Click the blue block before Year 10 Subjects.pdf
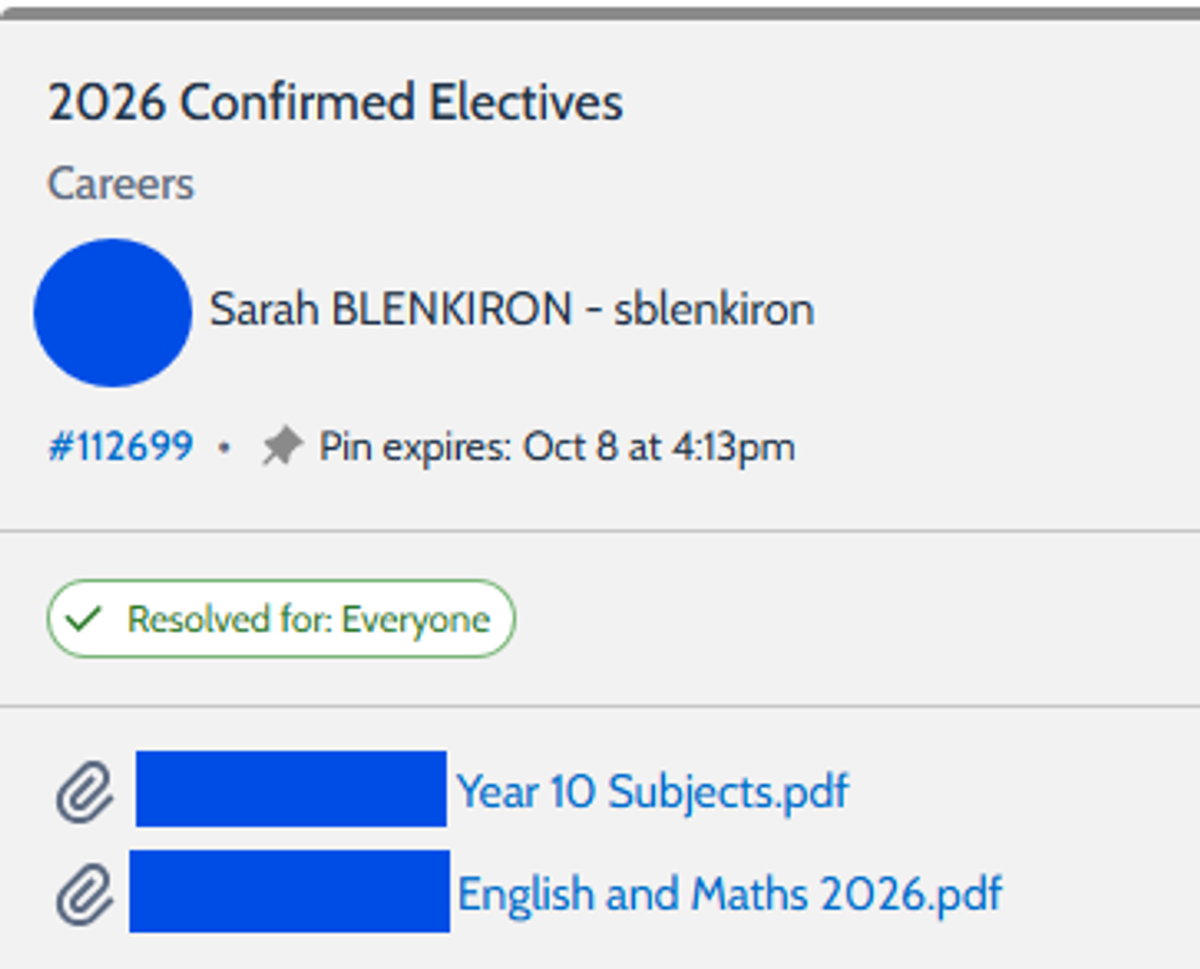This screenshot has height=969, width=1200. [291, 789]
